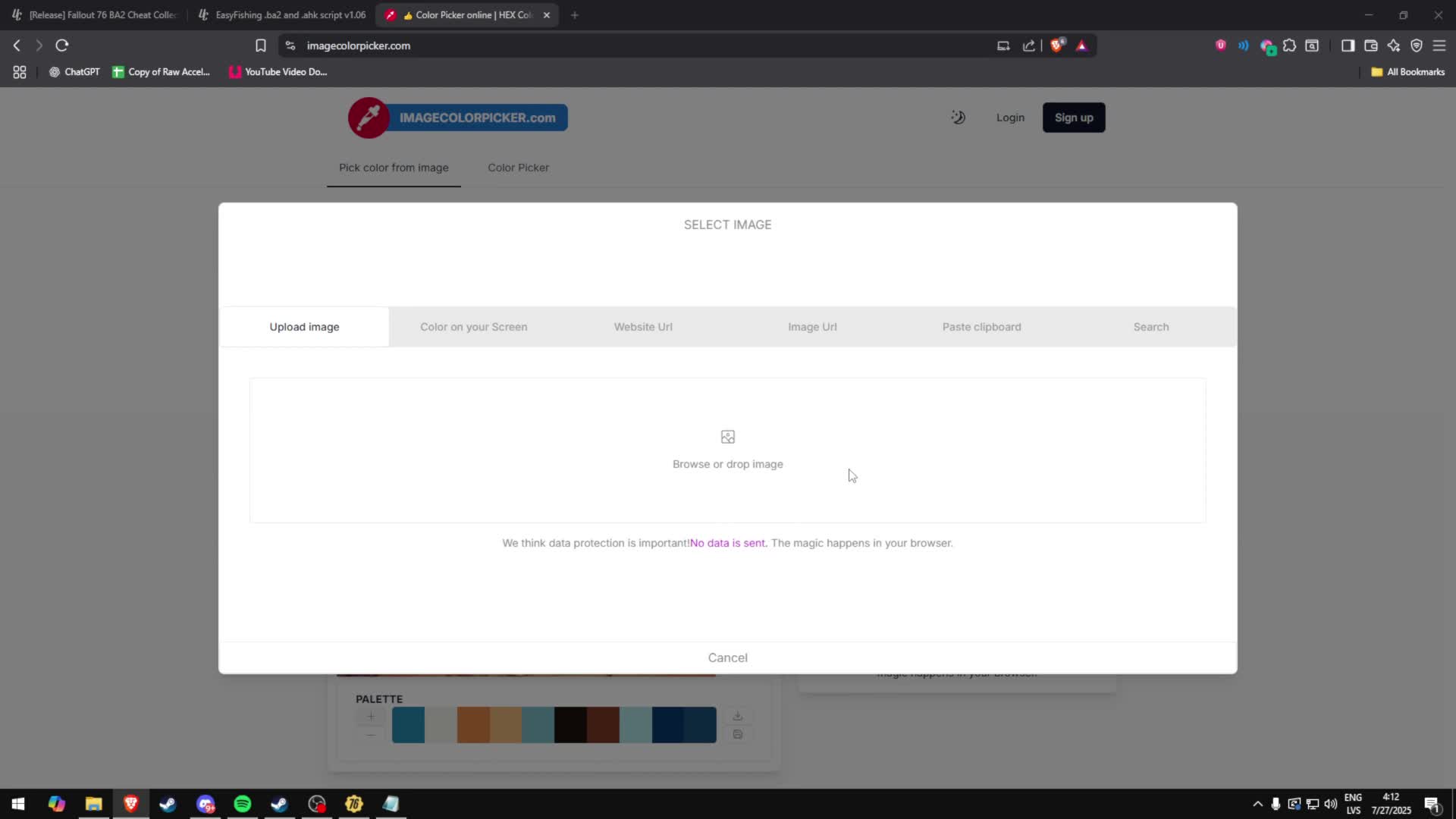Toggle dark mode moon icon

click(x=958, y=118)
